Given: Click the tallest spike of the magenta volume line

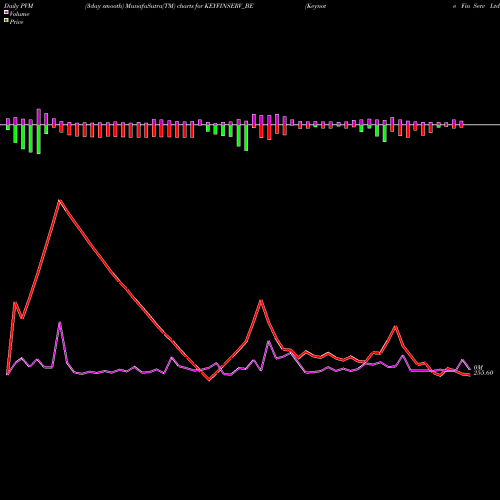Looking at the screenshot, I should (x=60, y=322).
